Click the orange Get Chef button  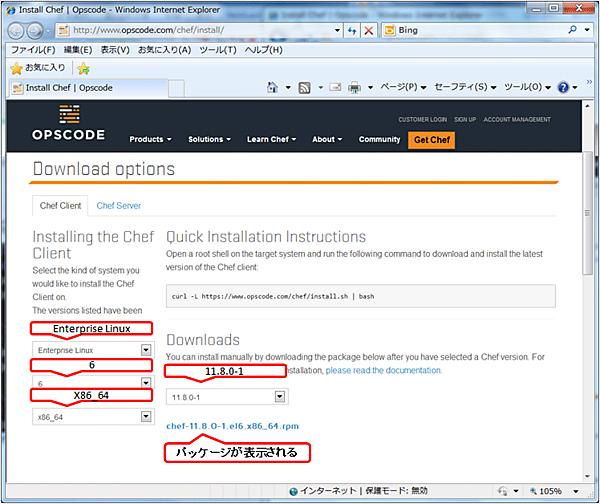pos(432,140)
